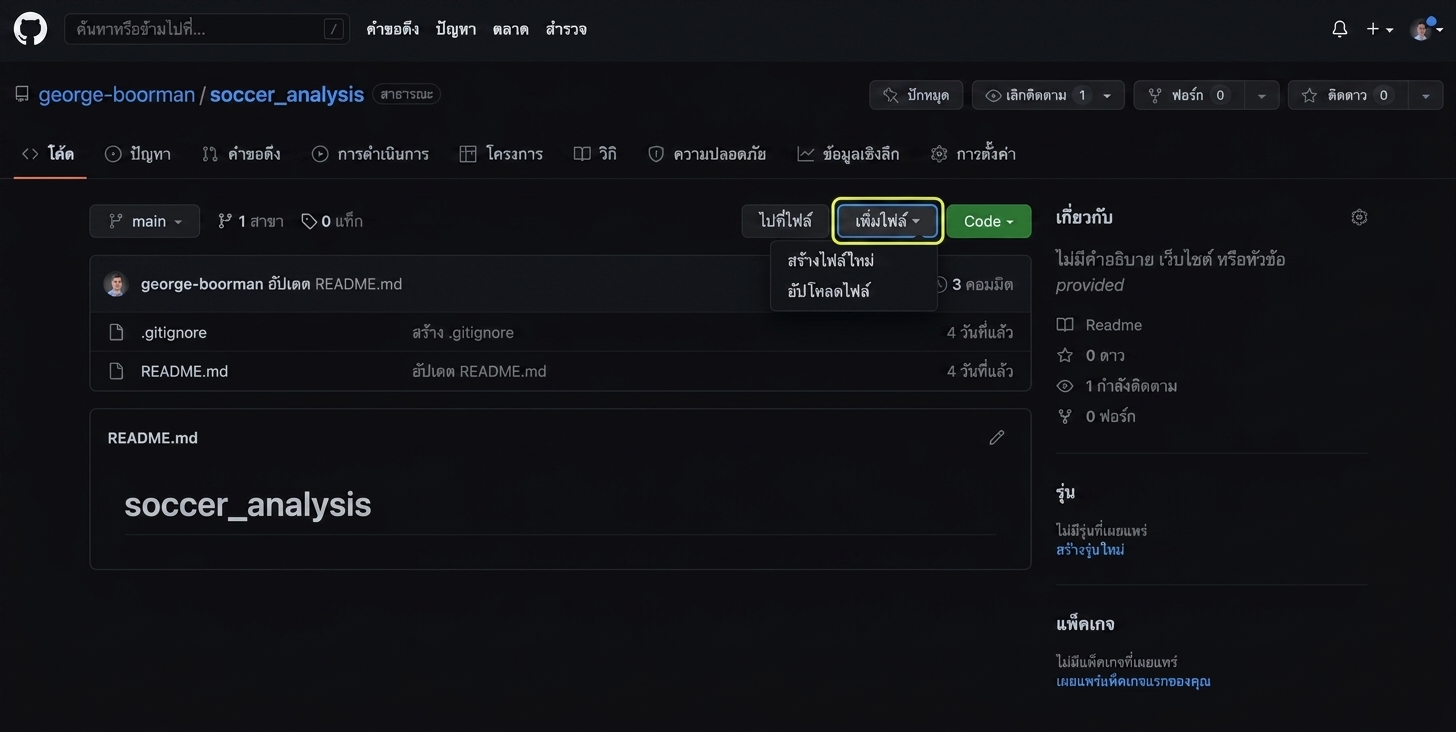Toggle the เพิ่มไฟล์ dropdown button
The image size is (1456, 732).
pyautogui.click(x=888, y=221)
